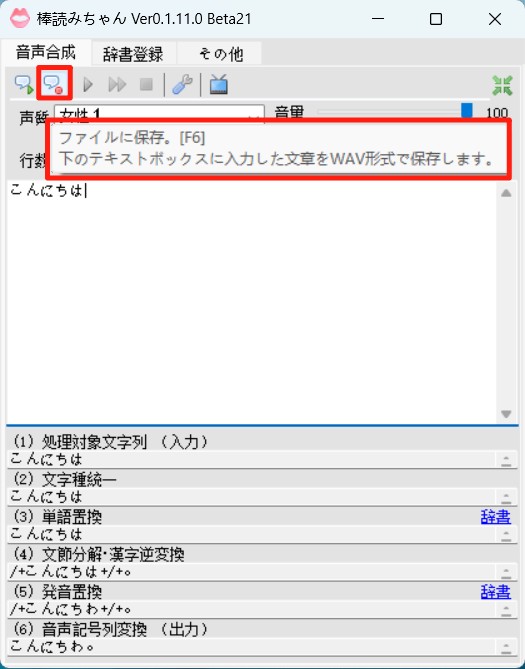Switch to the 辞書登録 tab
Viewport: 525px width, 669px height.
point(133,54)
